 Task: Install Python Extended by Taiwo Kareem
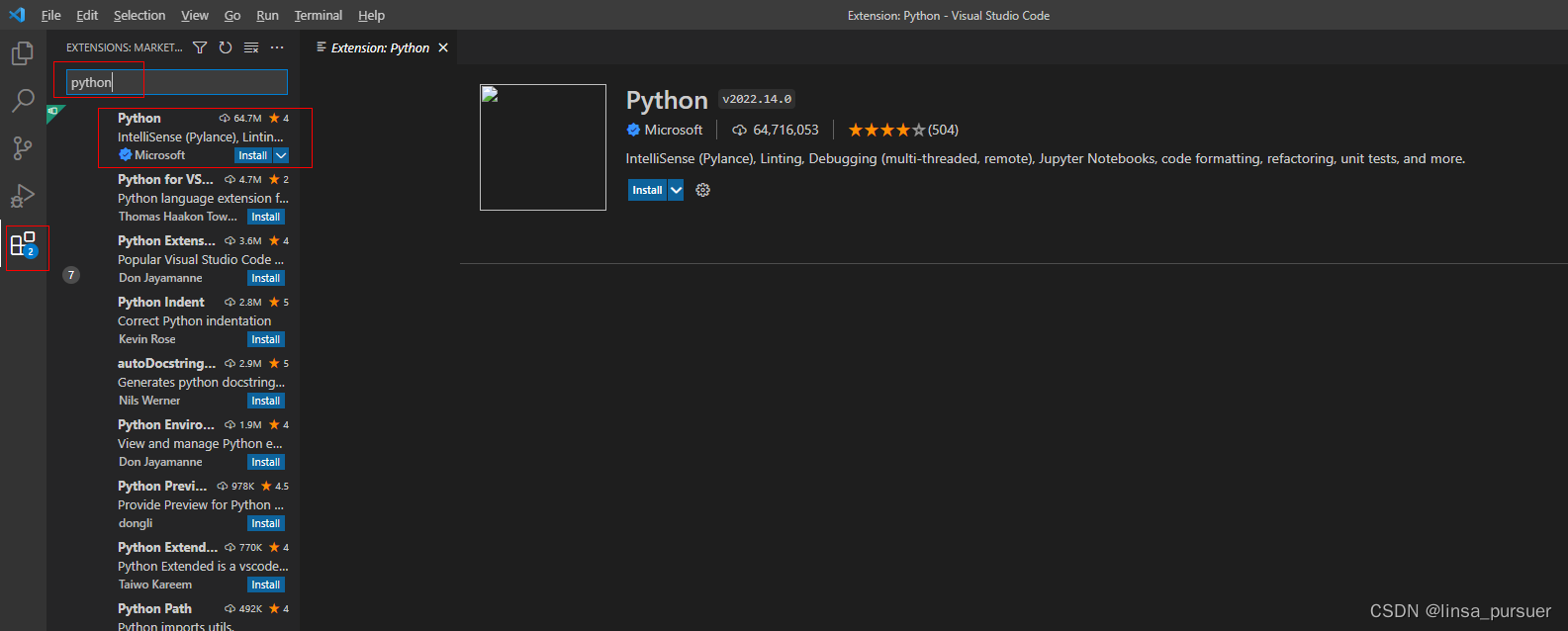point(266,585)
